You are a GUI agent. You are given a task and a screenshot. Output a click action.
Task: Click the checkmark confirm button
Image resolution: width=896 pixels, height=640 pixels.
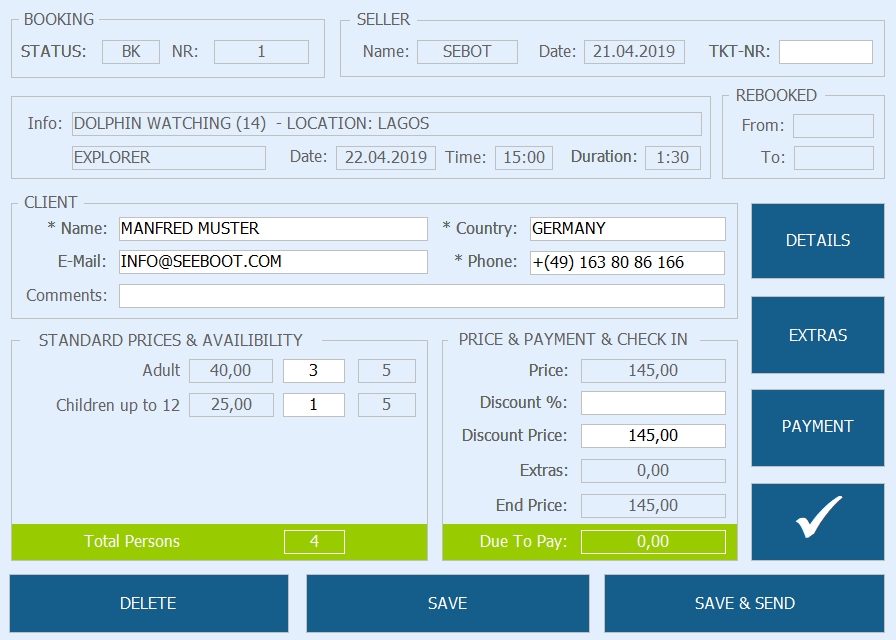pos(818,522)
